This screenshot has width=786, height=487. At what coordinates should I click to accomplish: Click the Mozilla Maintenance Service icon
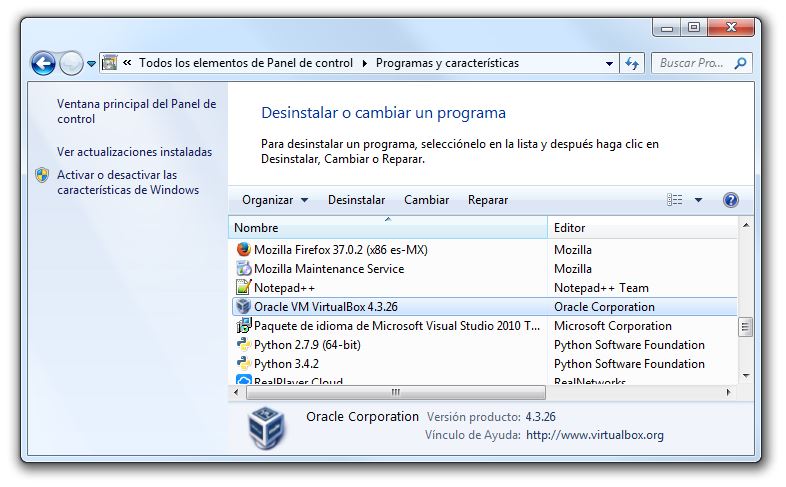(244, 269)
